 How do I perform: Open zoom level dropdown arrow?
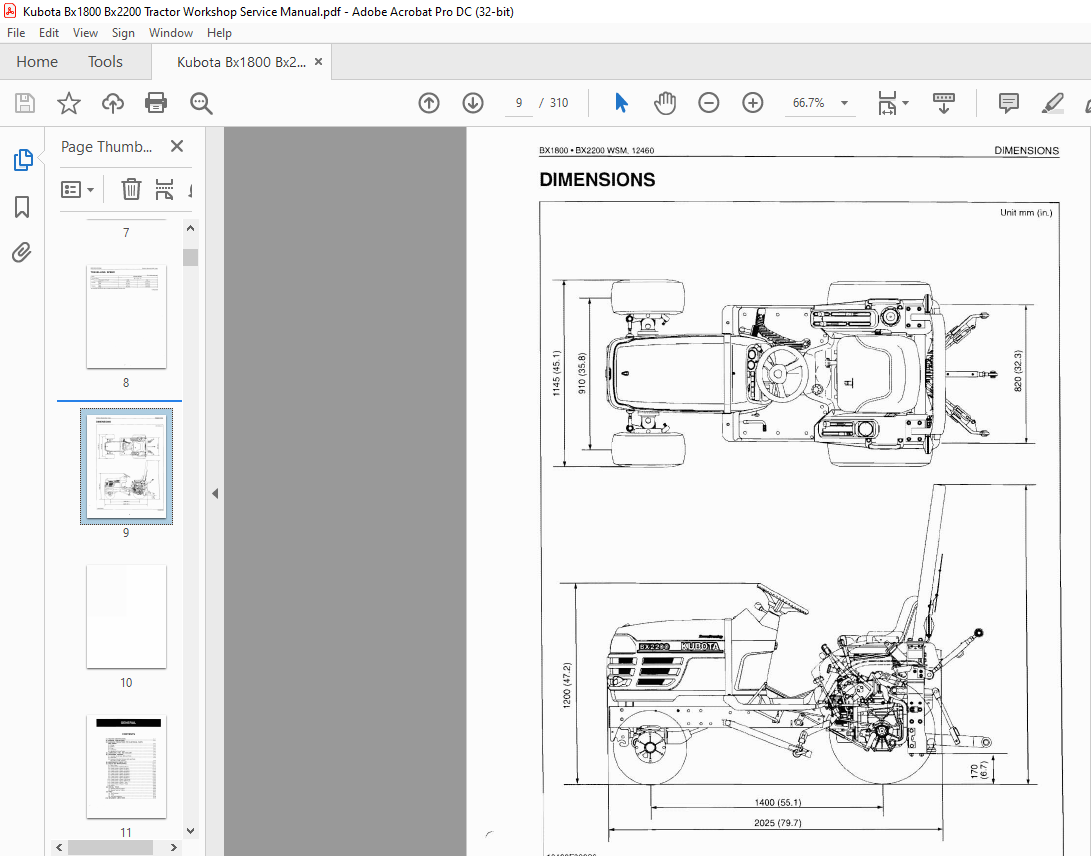click(844, 103)
